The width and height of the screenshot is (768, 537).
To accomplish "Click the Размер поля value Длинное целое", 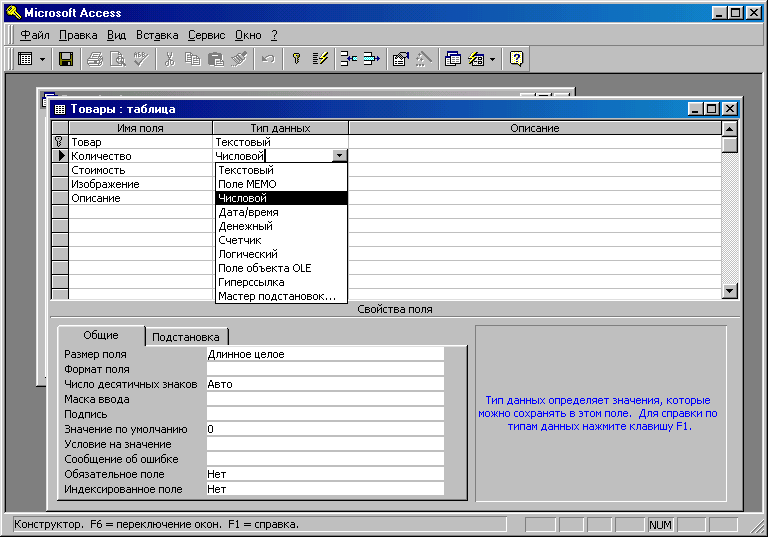I will 325,354.
